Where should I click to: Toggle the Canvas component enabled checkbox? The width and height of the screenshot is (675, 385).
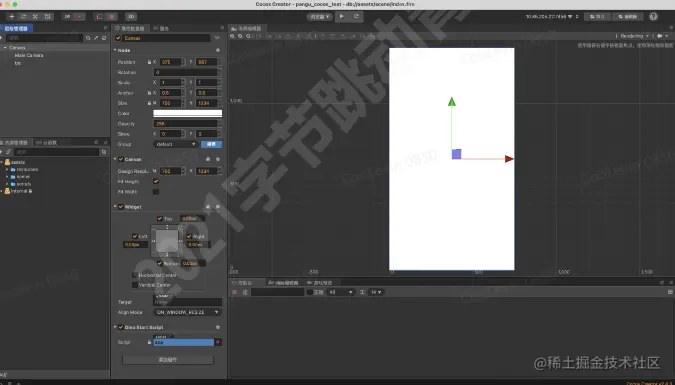[x=121, y=159]
